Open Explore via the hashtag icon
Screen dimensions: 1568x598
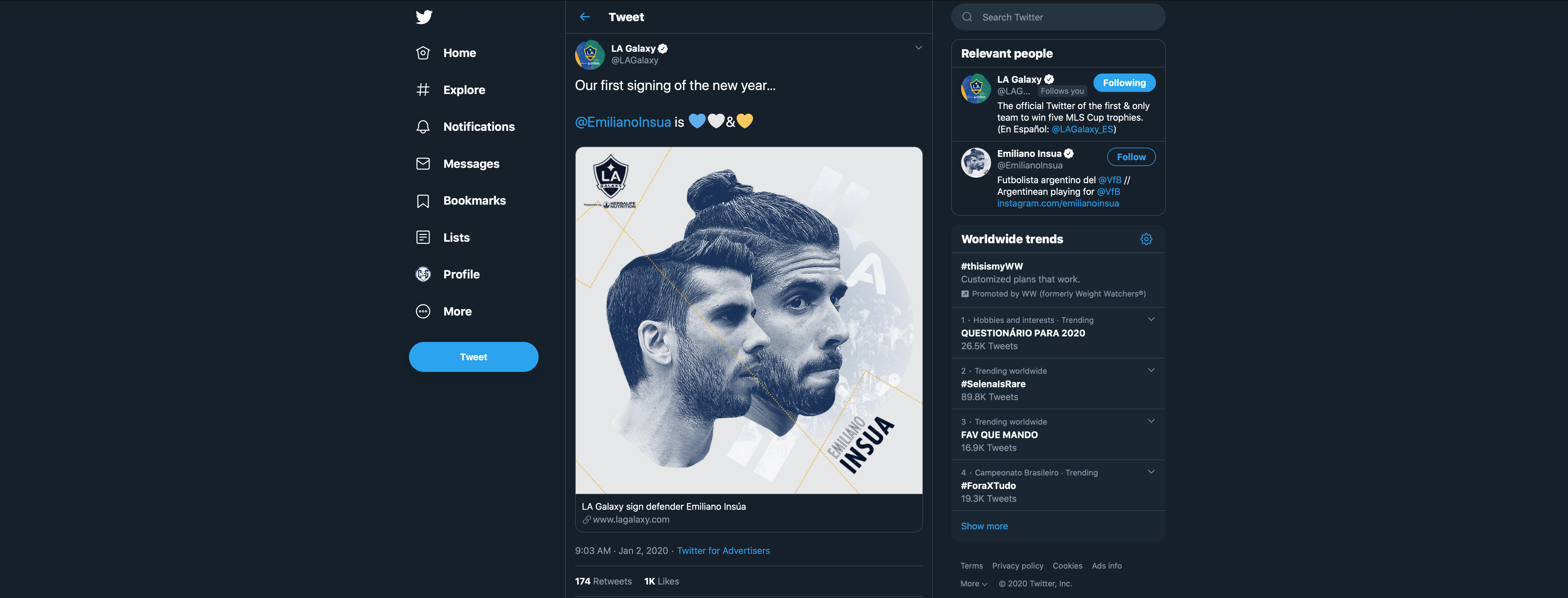click(x=423, y=89)
